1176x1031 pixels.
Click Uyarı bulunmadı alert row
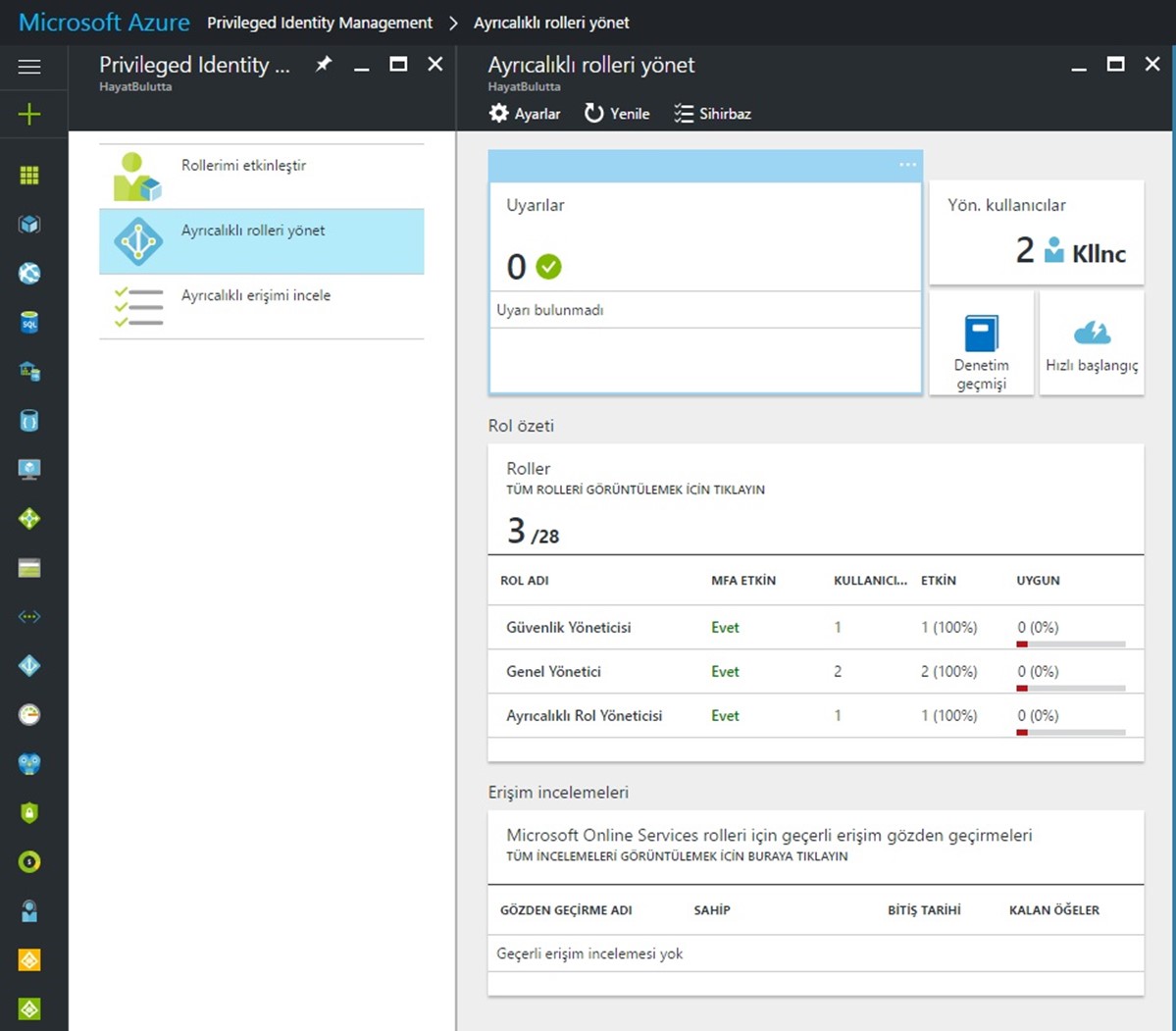pyautogui.click(x=705, y=310)
